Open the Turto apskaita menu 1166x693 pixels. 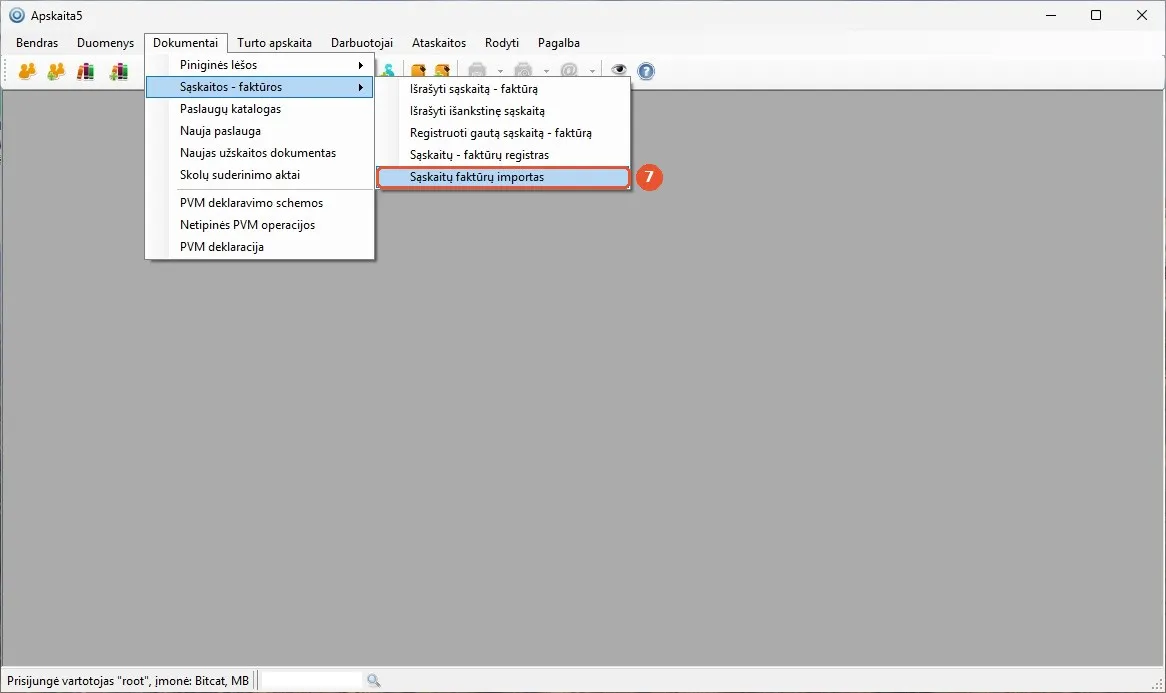274,43
